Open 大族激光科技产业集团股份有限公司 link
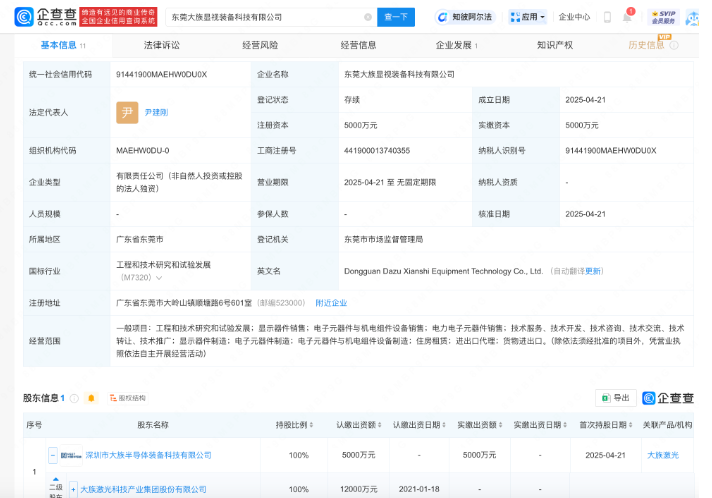This screenshot has width=712, height=498. click(143, 489)
